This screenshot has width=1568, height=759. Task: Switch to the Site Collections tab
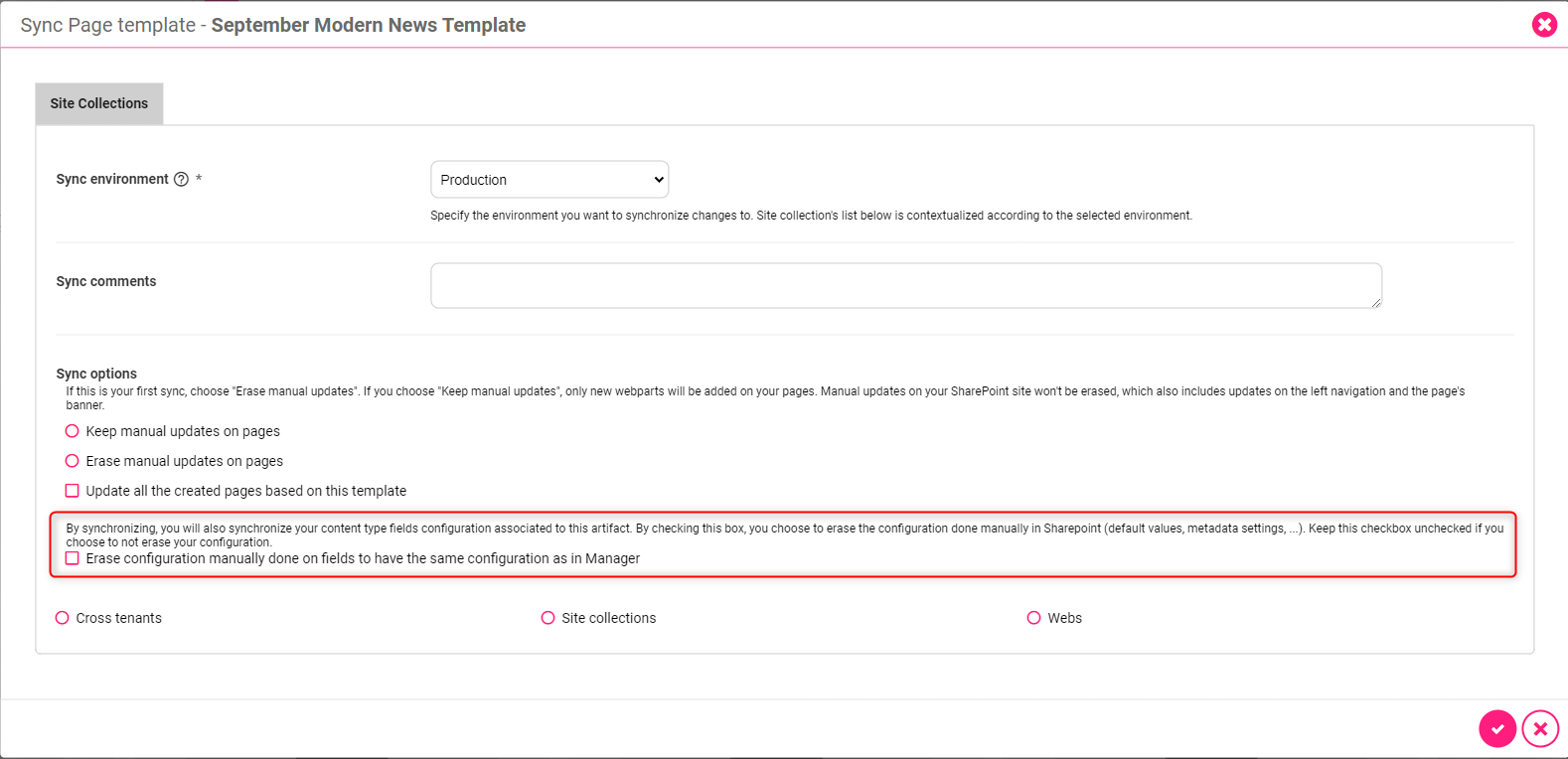[x=98, y=103]
